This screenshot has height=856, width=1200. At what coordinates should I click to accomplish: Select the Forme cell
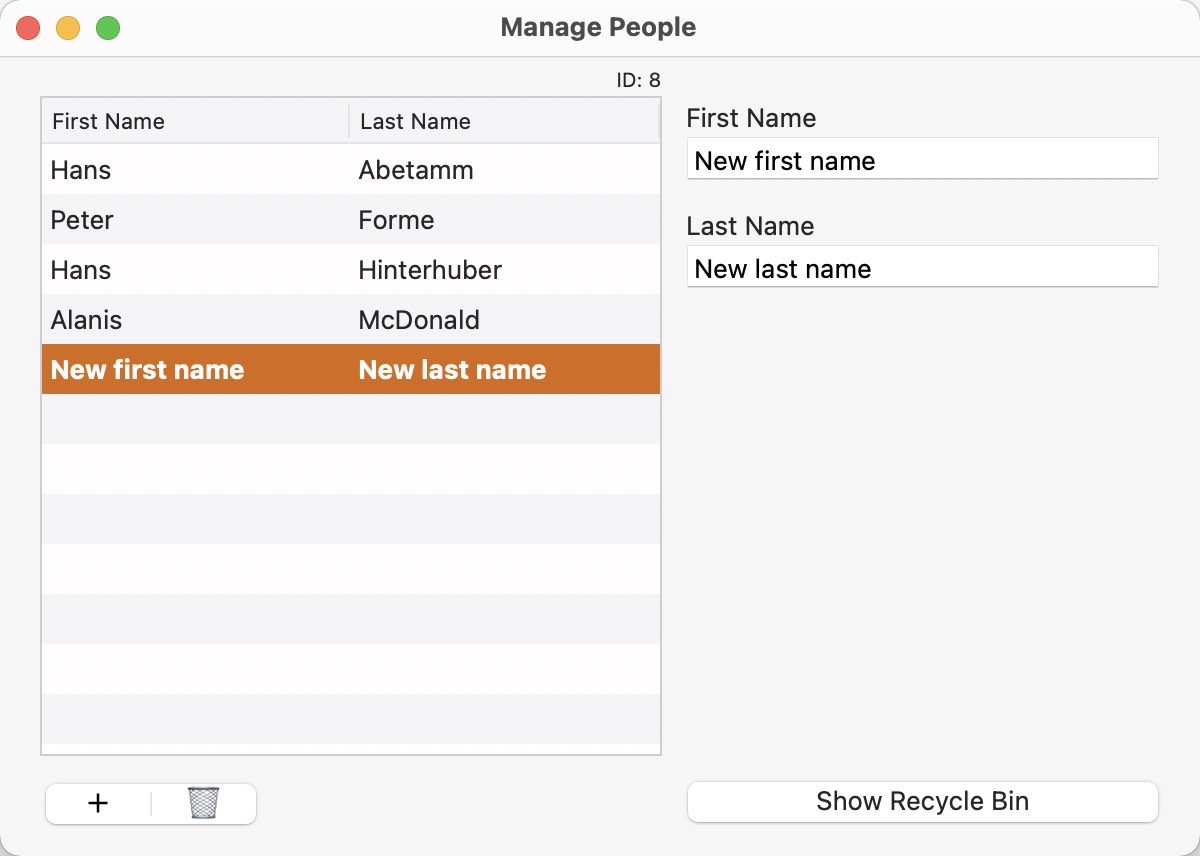point(504,220)
